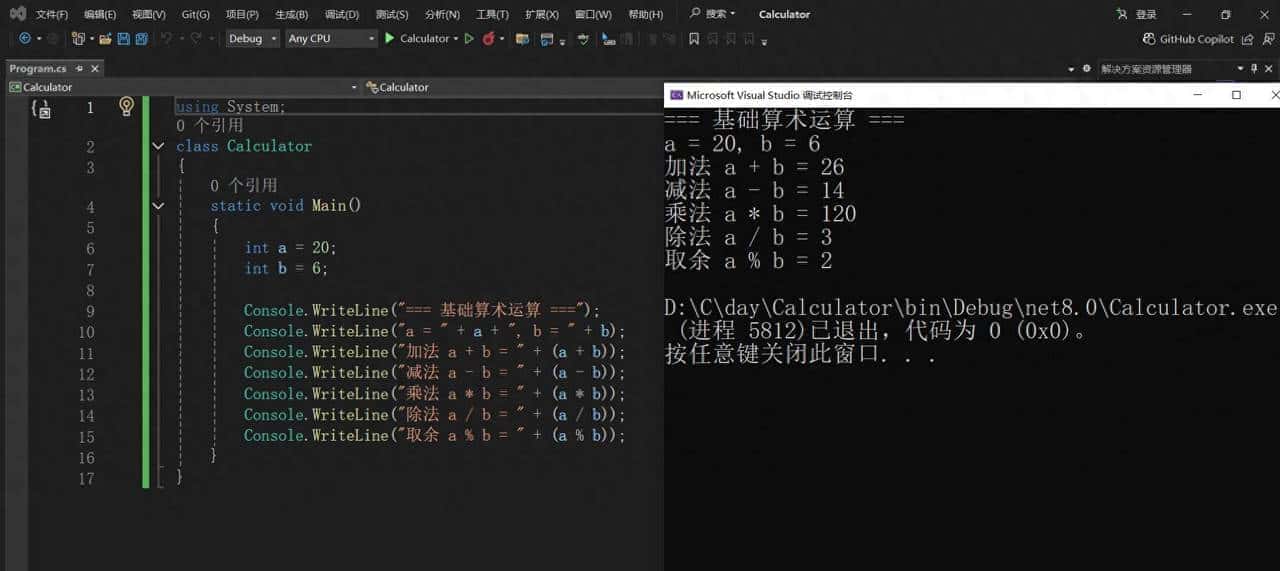Open the navigate backward history dropdown arrow
1280x571 pixels.
coord(39,38)
